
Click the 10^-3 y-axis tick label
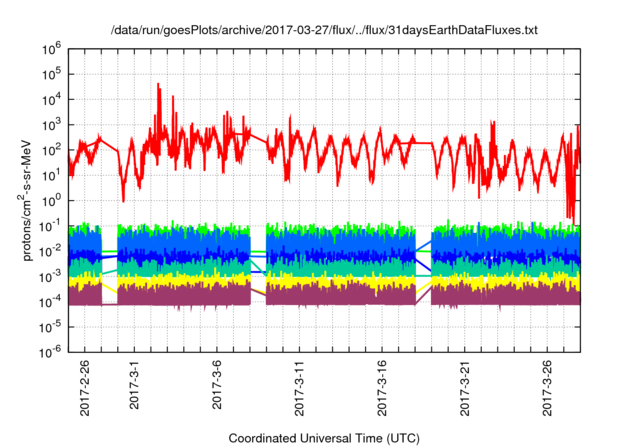click(54, 276)
